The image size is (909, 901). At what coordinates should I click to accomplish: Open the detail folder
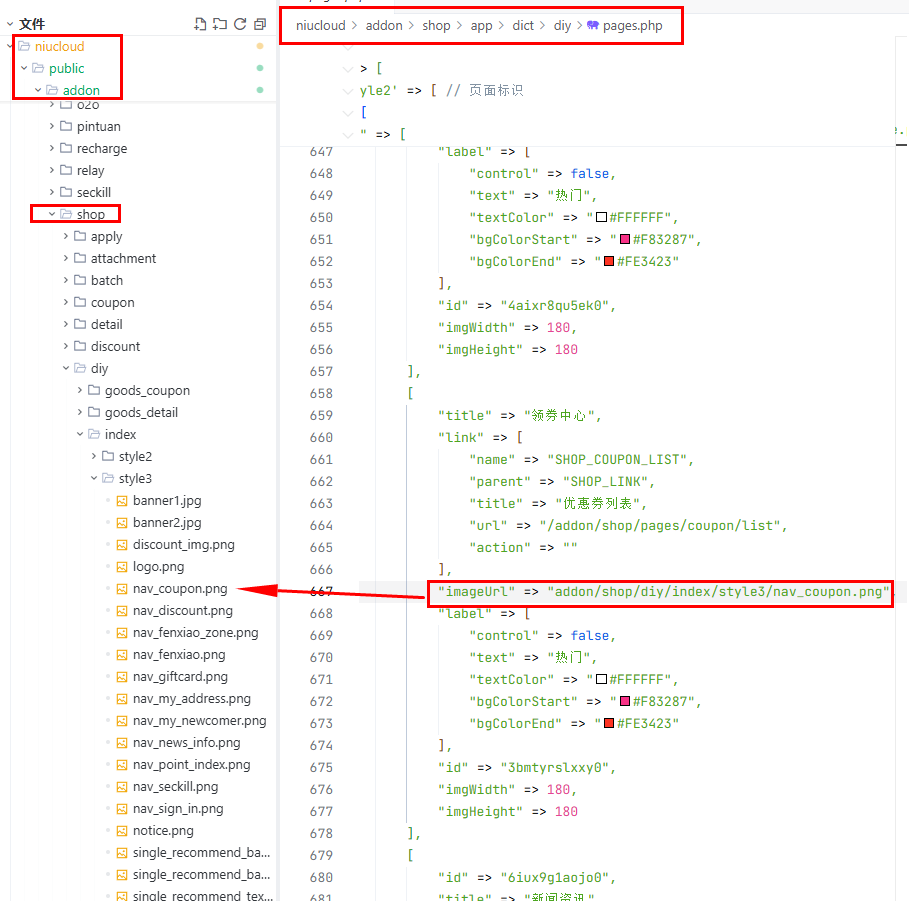tap(107, 325)
